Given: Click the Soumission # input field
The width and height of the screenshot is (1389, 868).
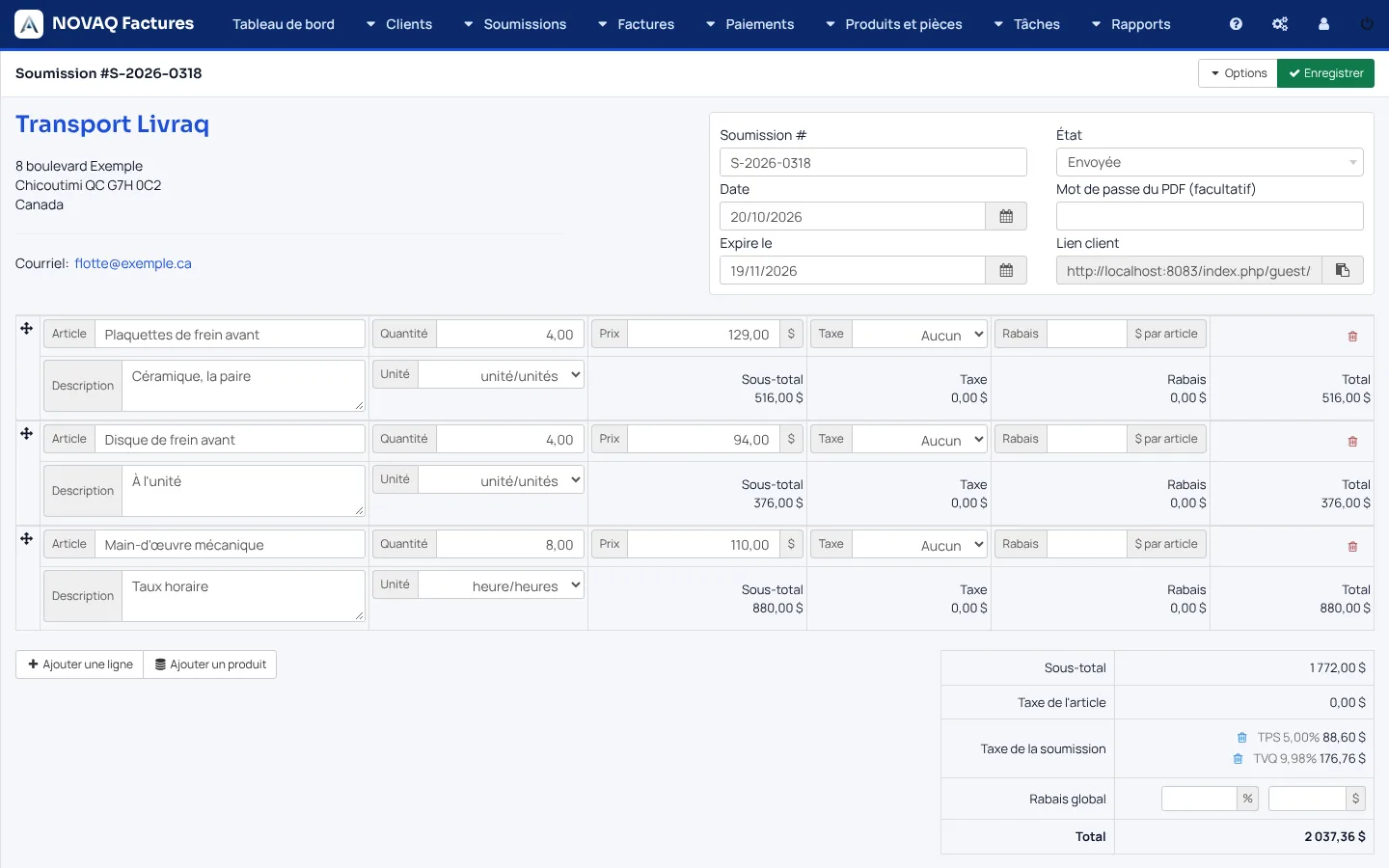Looking at the screenshot, I should (x=873, y=162).
